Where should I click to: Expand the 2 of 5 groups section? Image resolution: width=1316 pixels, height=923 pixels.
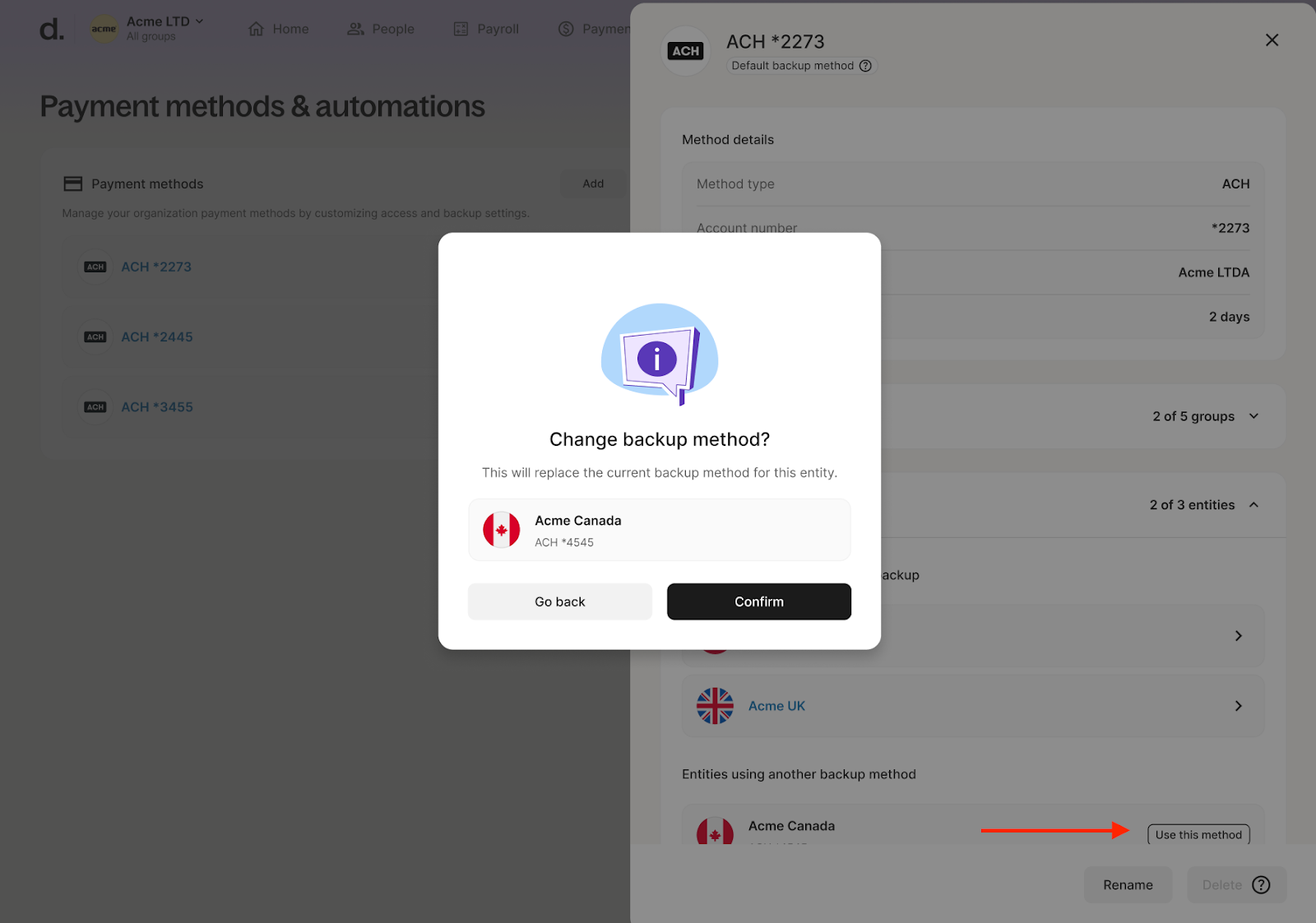point(1253,416)
